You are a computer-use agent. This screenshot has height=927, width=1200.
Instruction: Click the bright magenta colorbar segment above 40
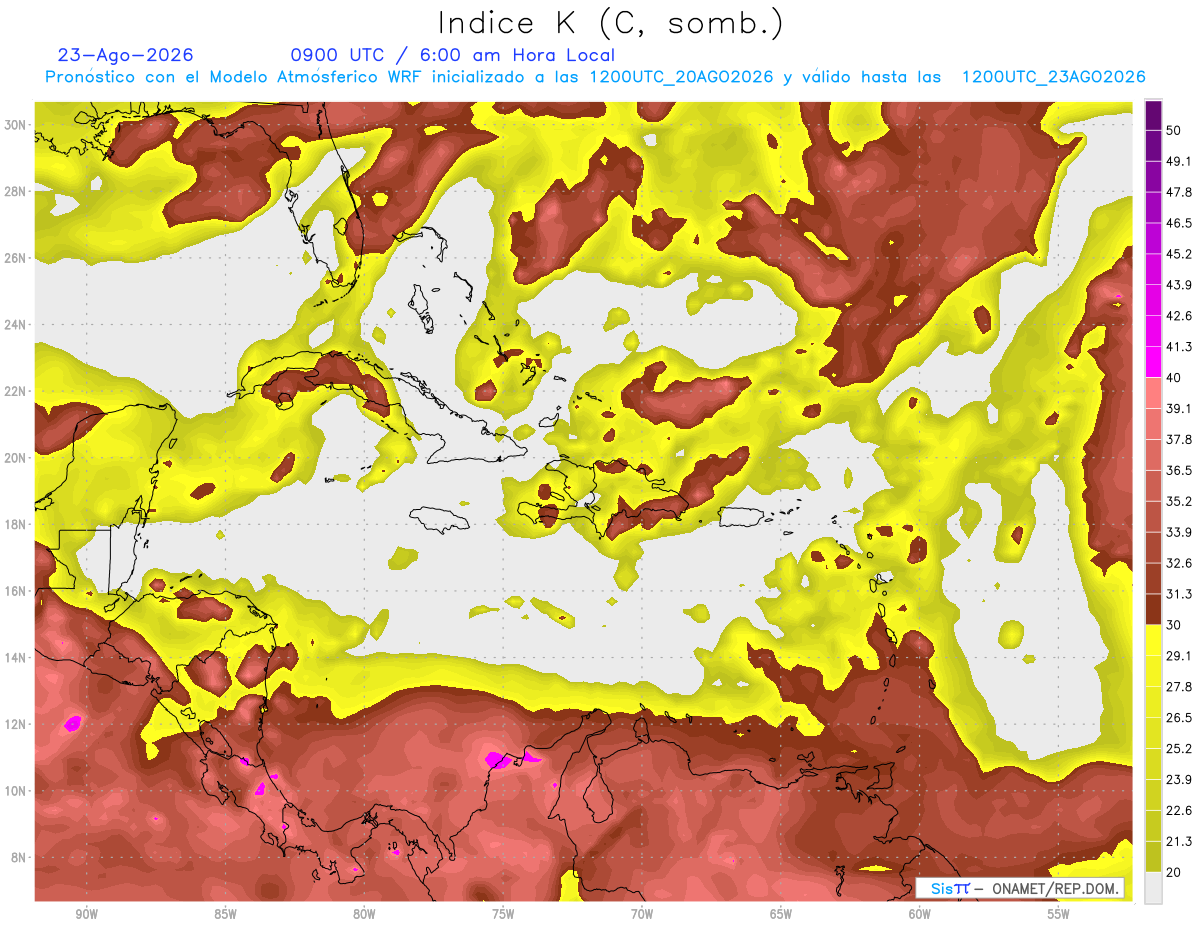[x=1153, y=362]
